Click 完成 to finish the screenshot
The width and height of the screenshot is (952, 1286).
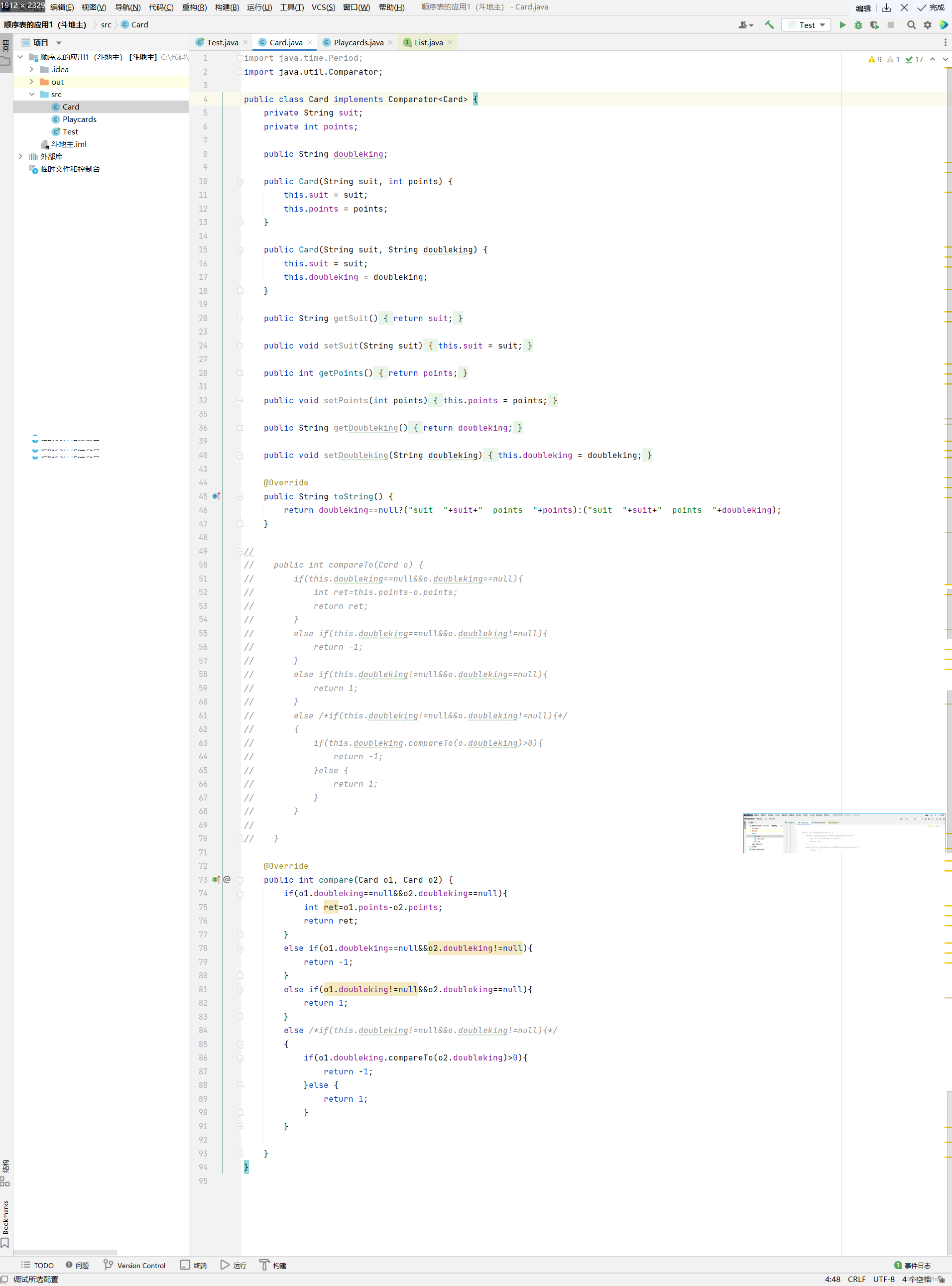(x=931, y=7)
